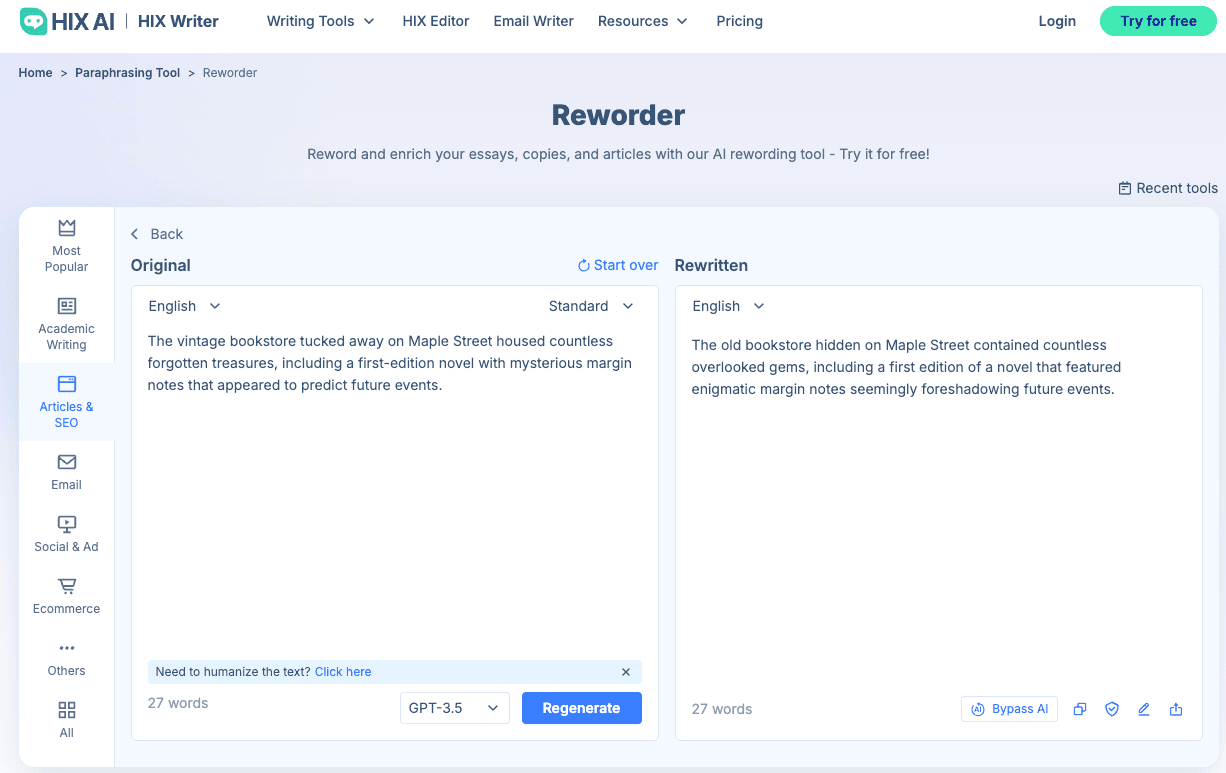
Task: Dismiss the humanize text banner
Action: tap(626, 672)
